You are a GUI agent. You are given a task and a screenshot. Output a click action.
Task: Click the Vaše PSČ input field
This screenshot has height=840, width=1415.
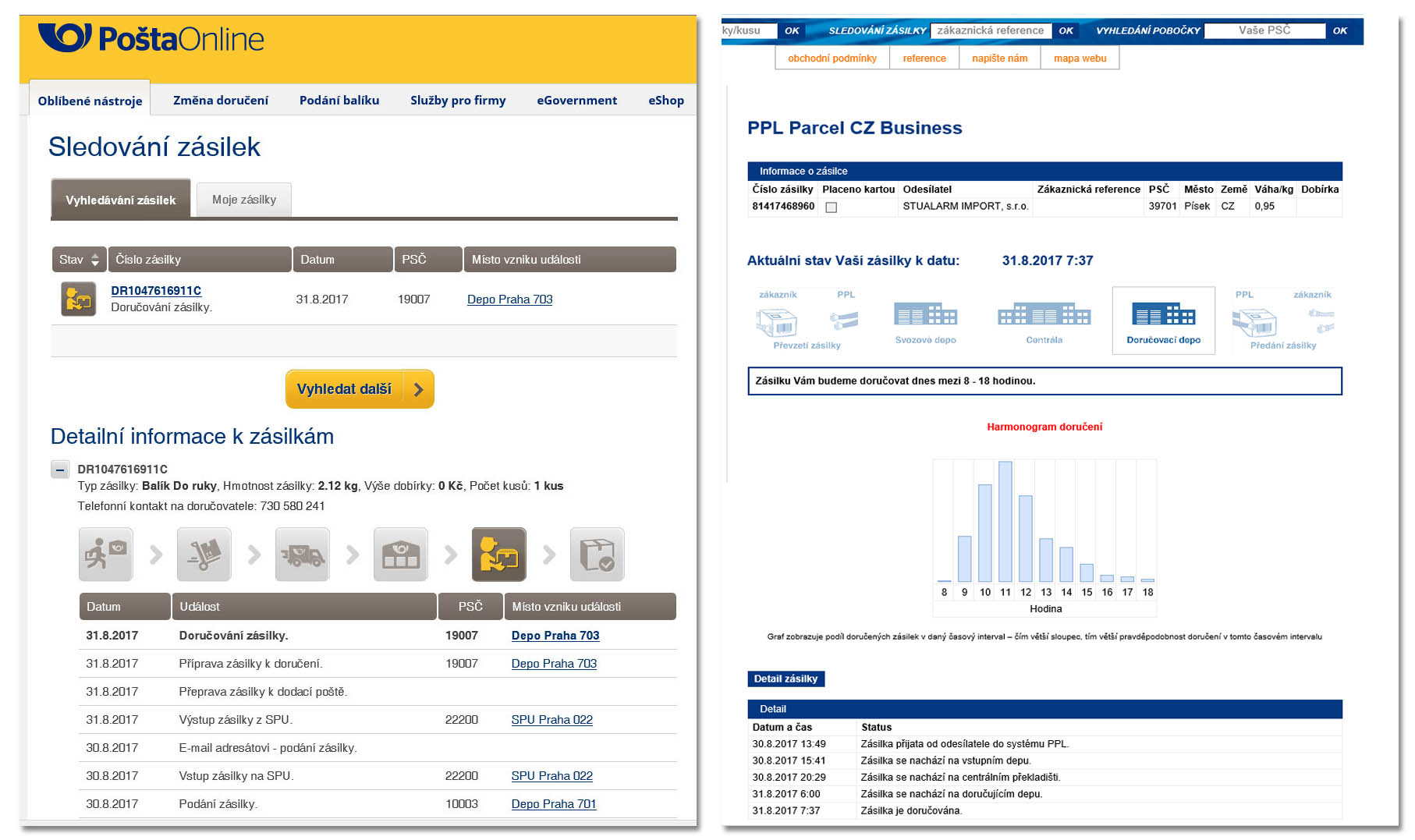(x=1264, y=30)
